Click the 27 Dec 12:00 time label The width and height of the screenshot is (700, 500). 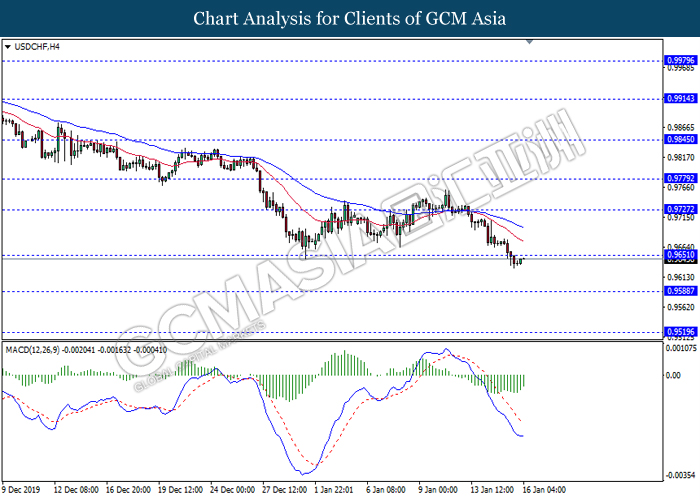click(x=284, y=490)
